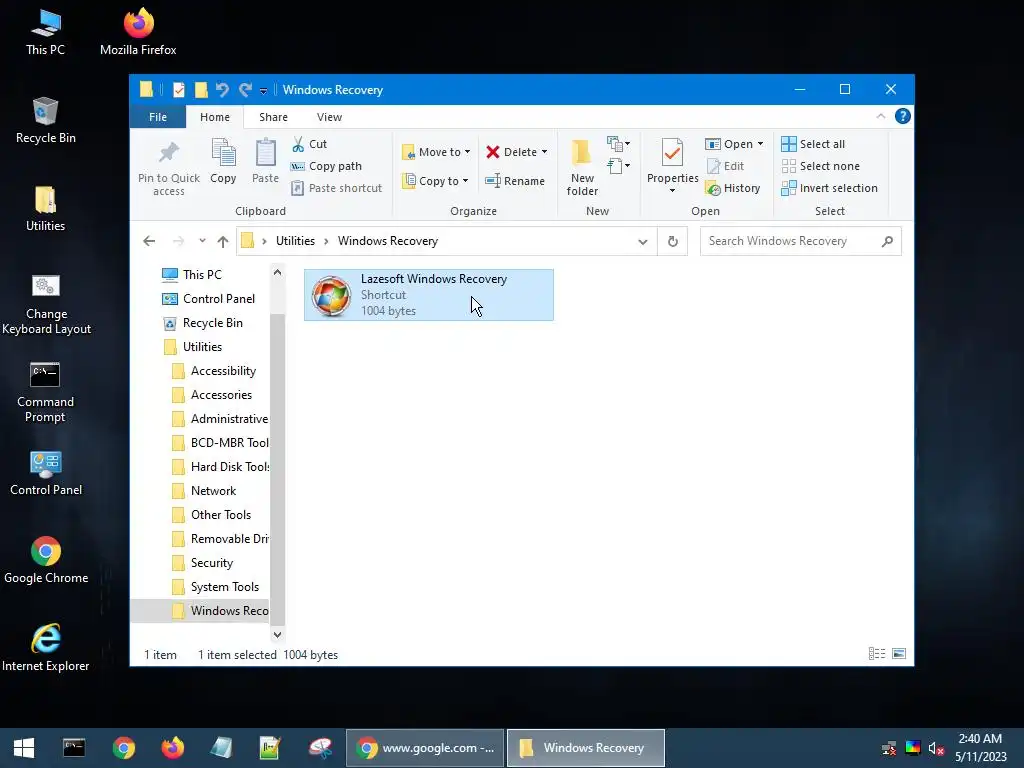Expand the Open dropdown arrow
Screen dimensions: 1024x768
coord(760,144)
